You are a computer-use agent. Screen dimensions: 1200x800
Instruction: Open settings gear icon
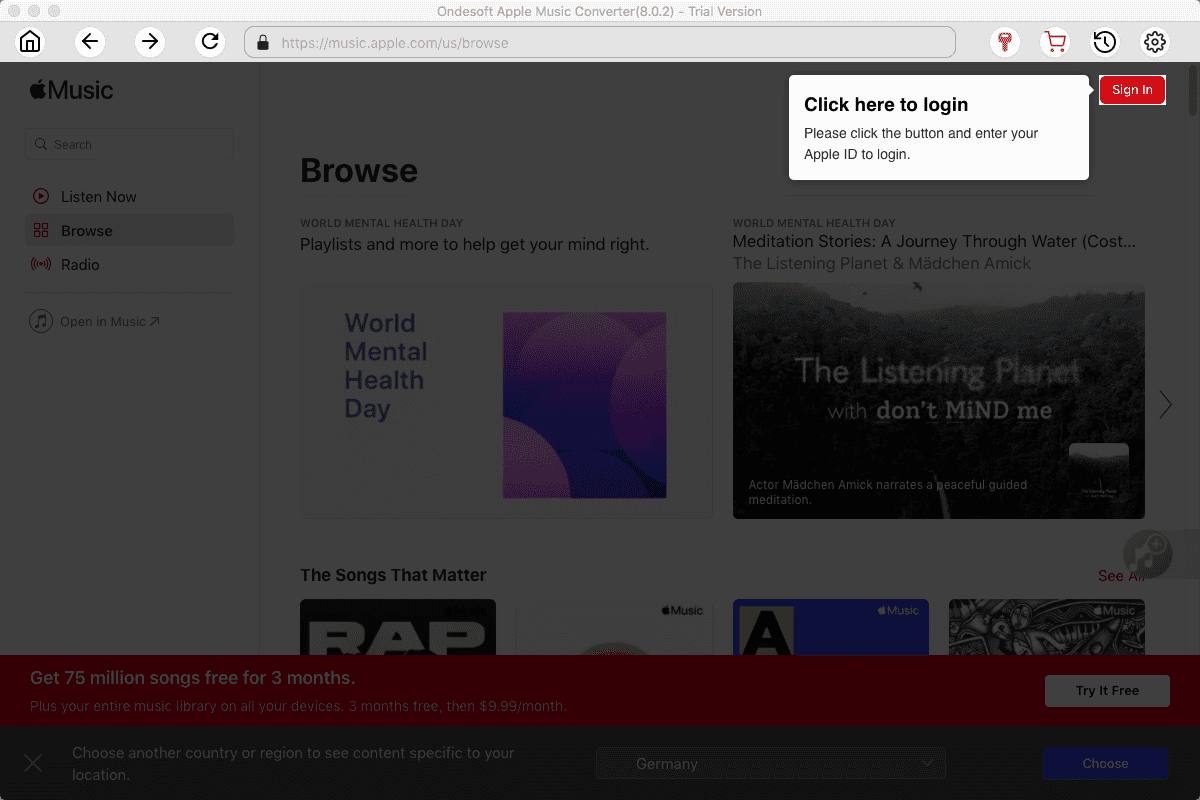click(1155, 42)
